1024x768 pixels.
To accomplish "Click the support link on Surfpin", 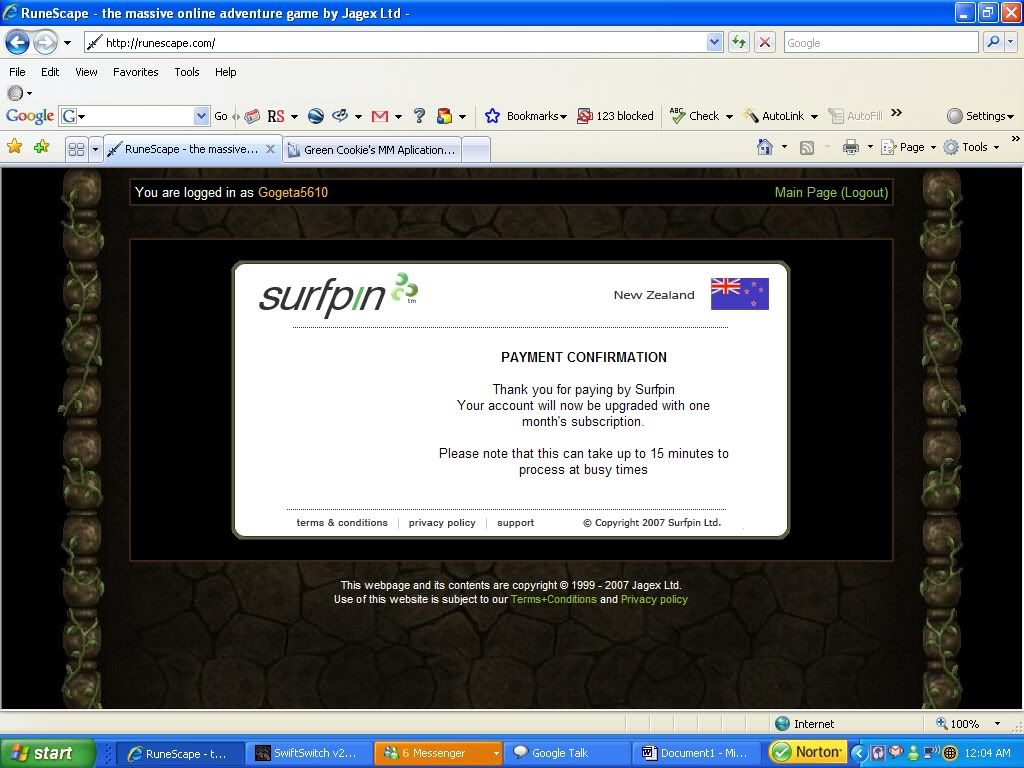I will pyautogui.click(x=515, y=522).
